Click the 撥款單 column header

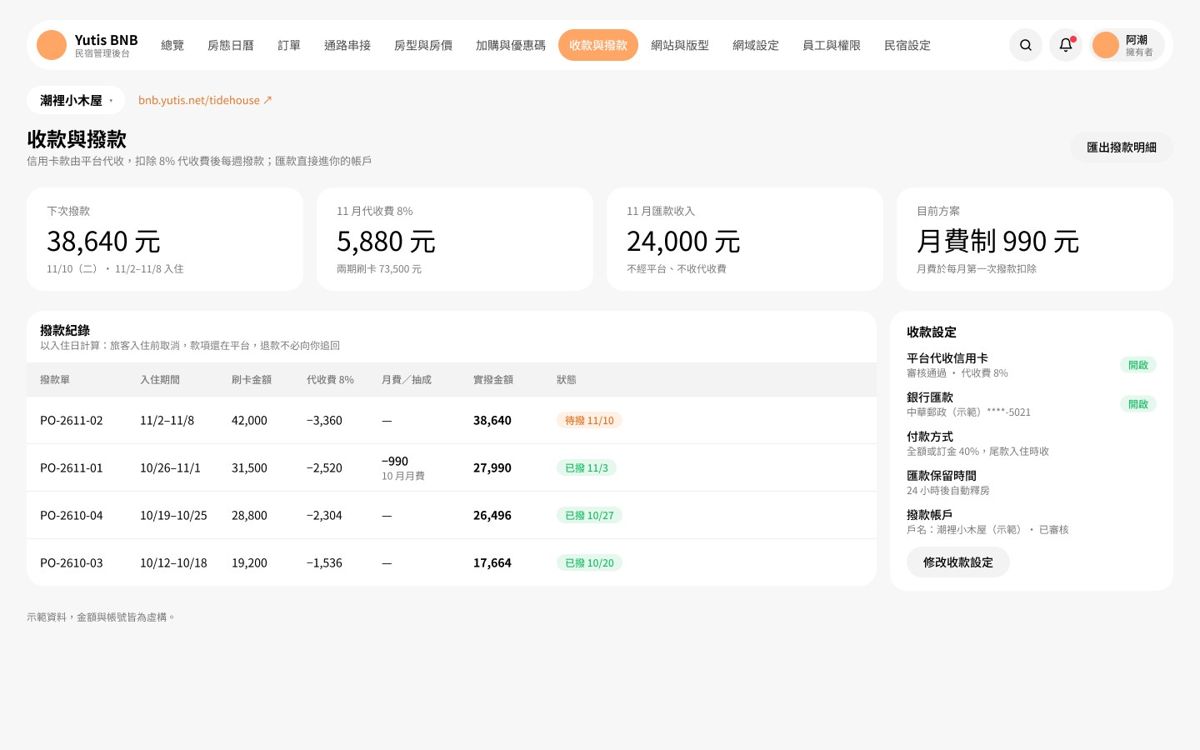click(55, 380)
